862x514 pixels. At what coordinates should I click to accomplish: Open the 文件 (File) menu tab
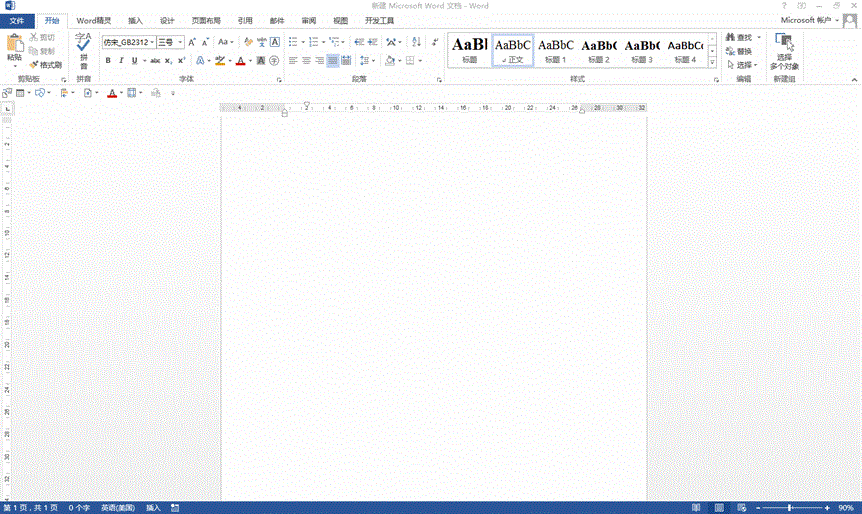point(17,20)
